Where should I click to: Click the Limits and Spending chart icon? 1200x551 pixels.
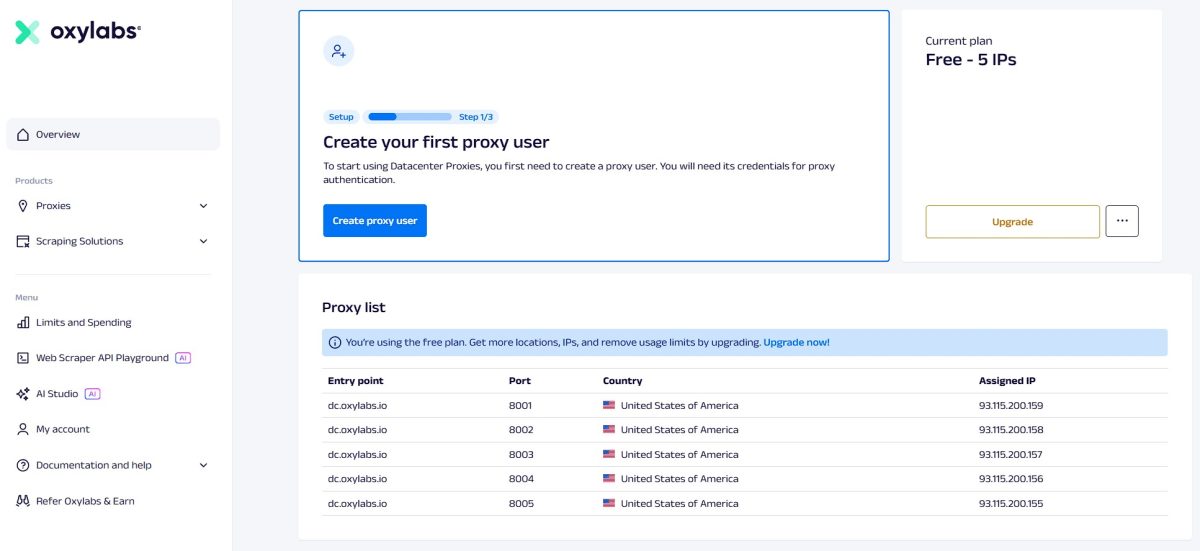point(23,322)
